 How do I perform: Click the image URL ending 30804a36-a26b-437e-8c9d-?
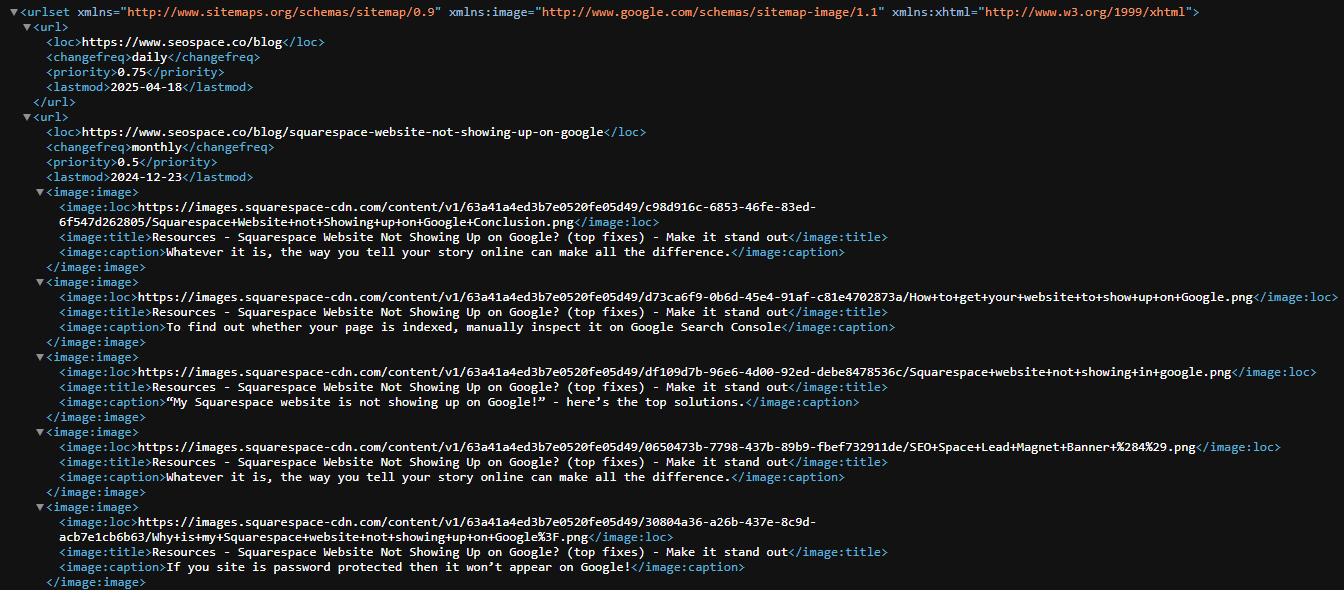477,522
